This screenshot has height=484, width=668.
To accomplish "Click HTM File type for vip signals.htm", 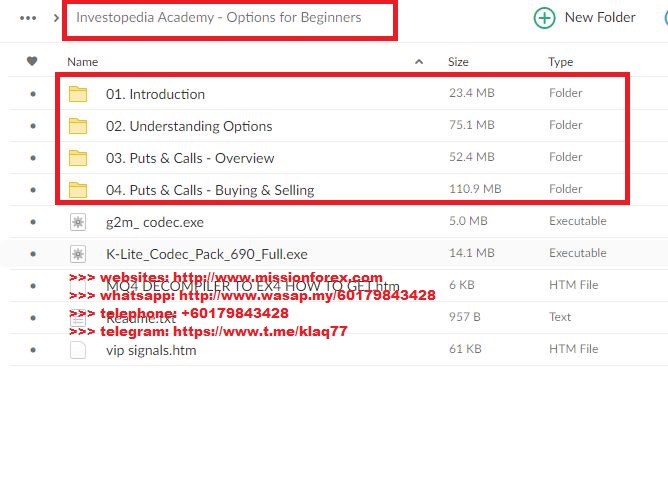I will click(x=573, y=349).
